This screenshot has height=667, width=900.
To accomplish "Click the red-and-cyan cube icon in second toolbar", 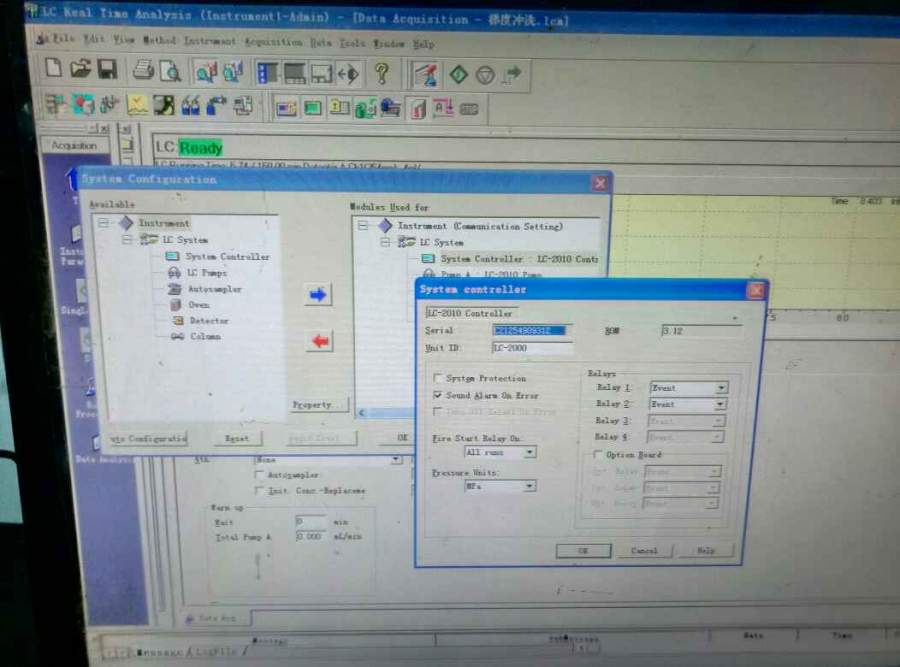I will tap(83, 104).
